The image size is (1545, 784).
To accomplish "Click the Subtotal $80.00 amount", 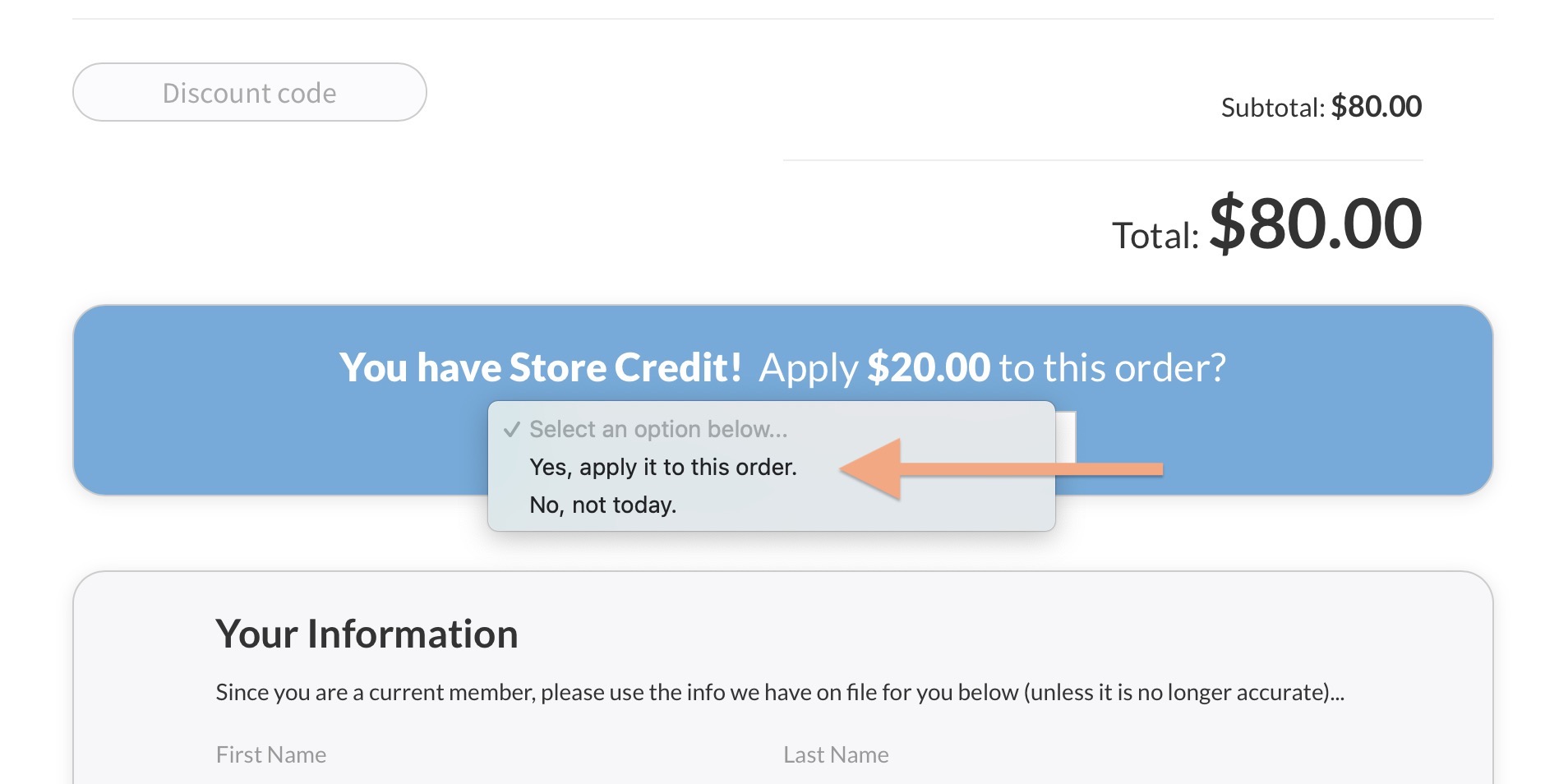I will (1376, 107).
